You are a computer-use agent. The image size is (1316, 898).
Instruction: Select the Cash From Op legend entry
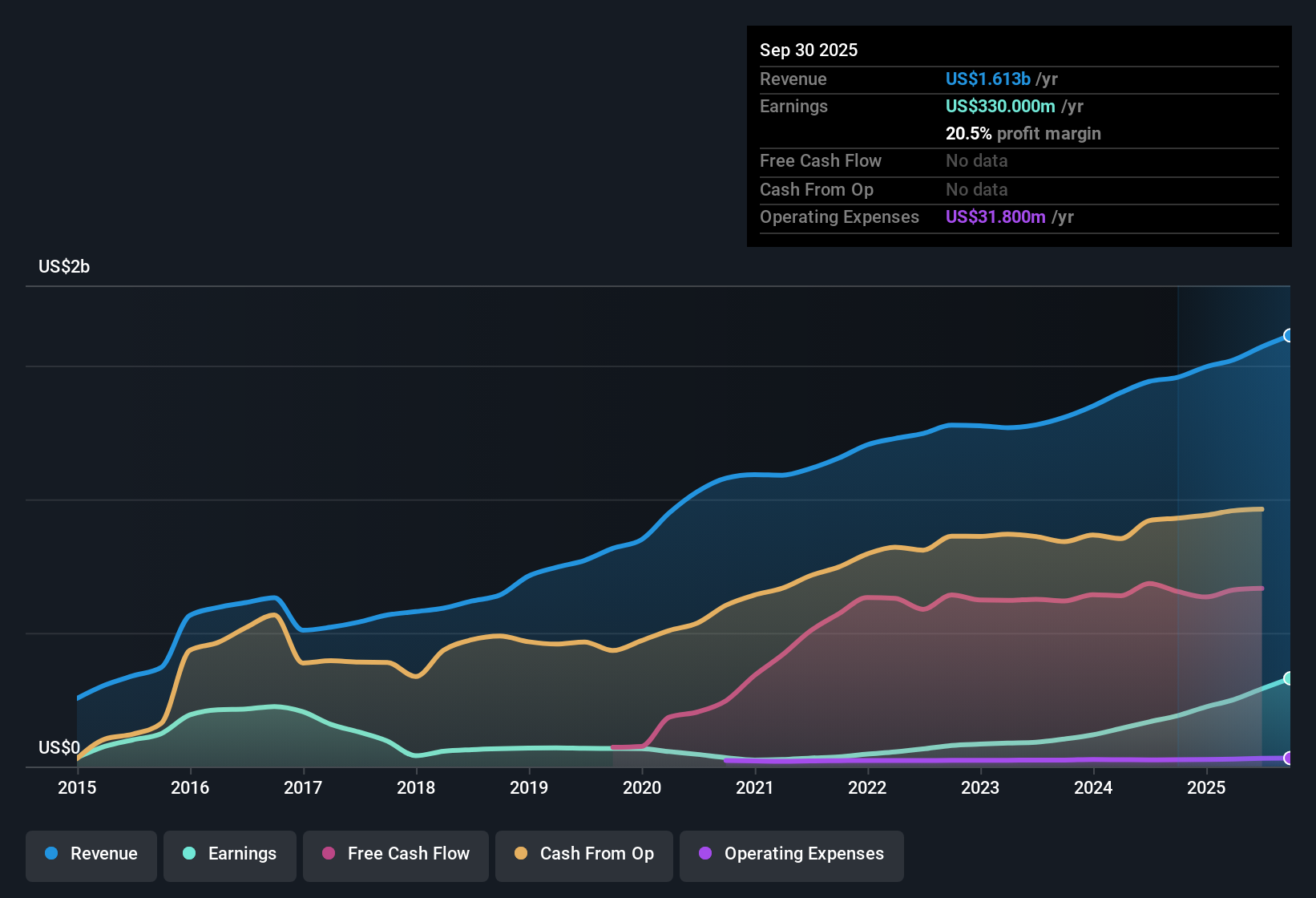[583, 854]
